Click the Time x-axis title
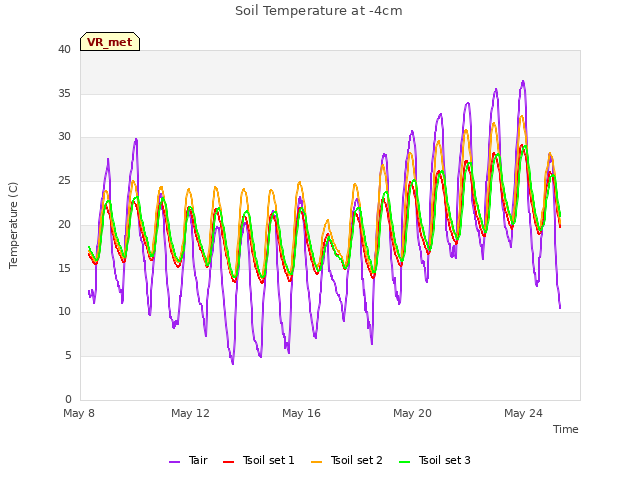 click(566, 429)
